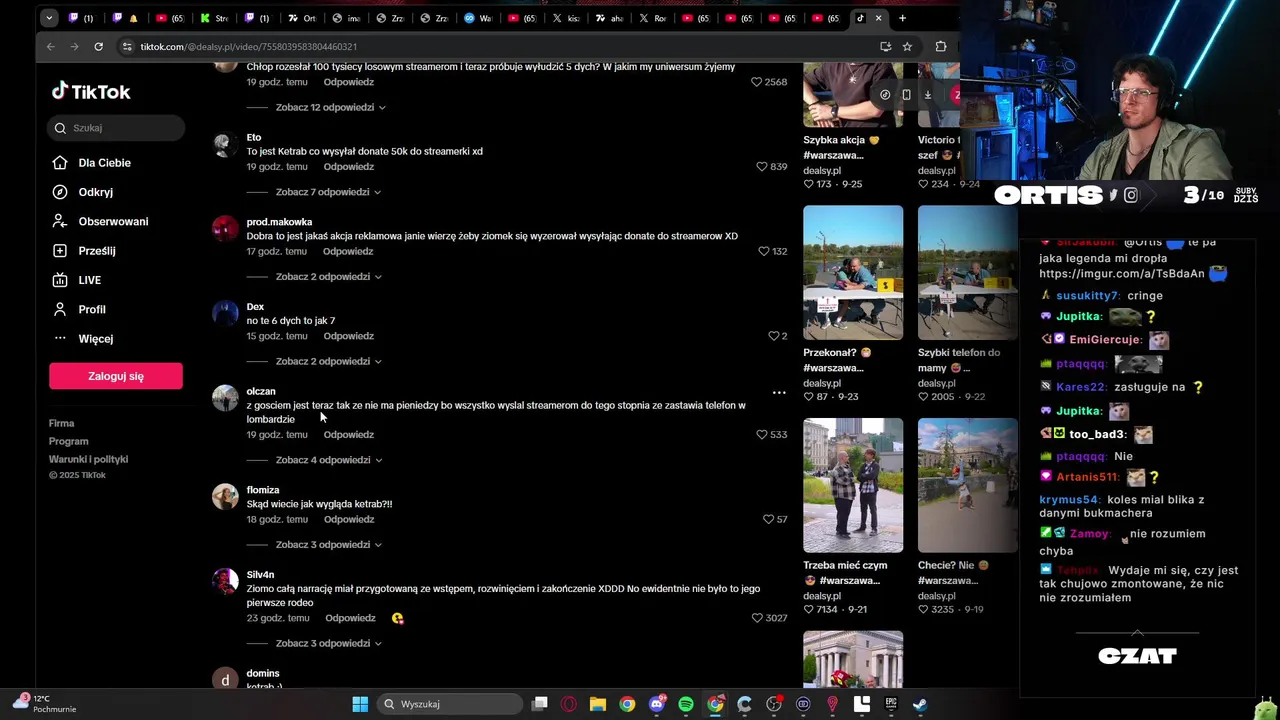Like Eto's comment with 839 likes
This screenshot has height=720, width=1280.
tap(762, 167)
